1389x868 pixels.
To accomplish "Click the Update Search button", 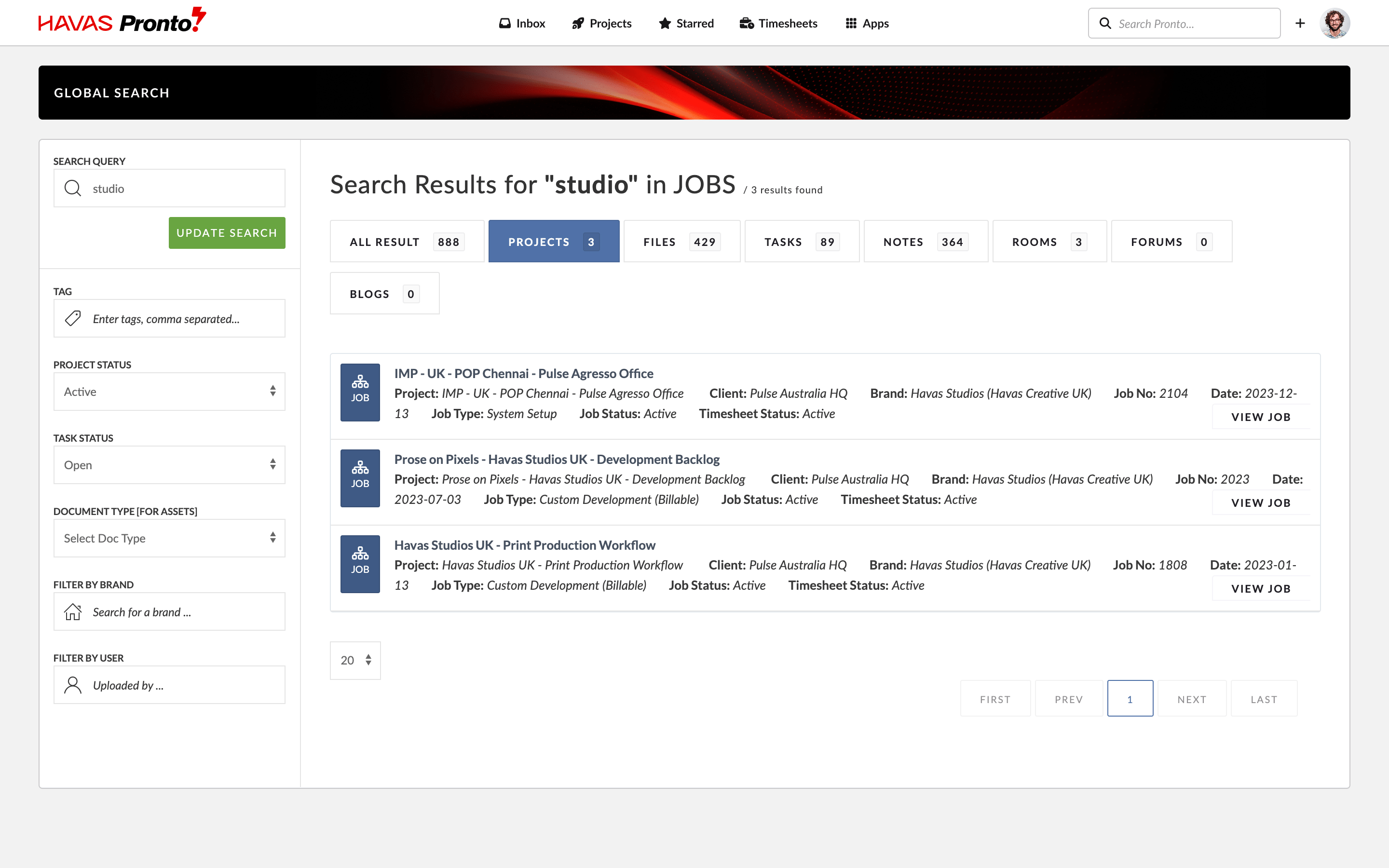I will point(227,233).
